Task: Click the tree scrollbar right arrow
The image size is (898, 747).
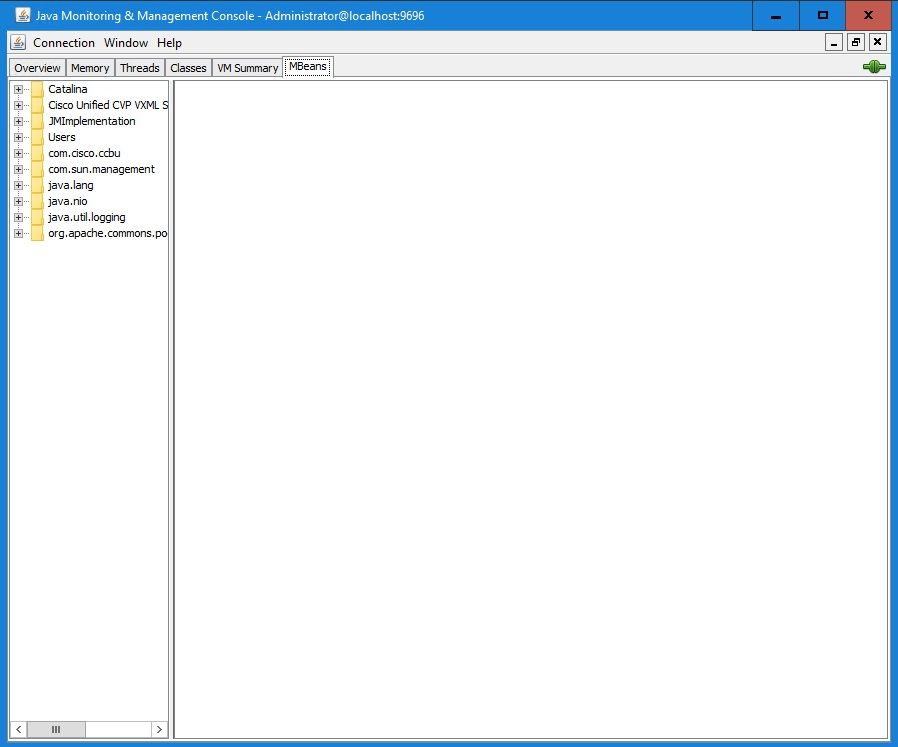Action: (x=159, y=729)
